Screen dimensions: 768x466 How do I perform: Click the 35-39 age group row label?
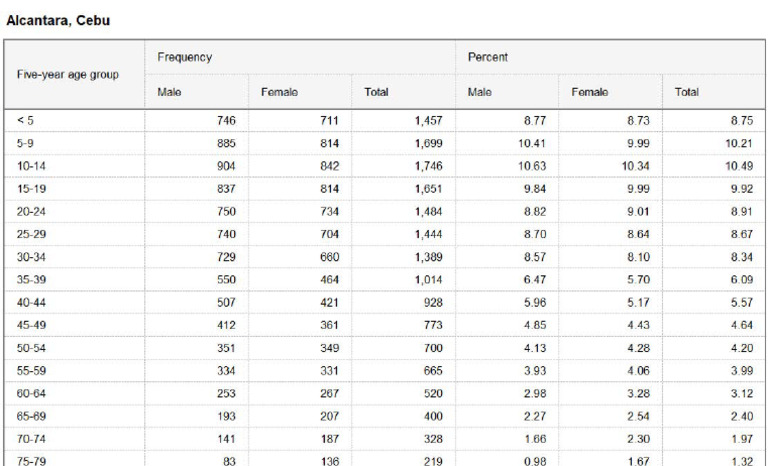pos(31,280)
